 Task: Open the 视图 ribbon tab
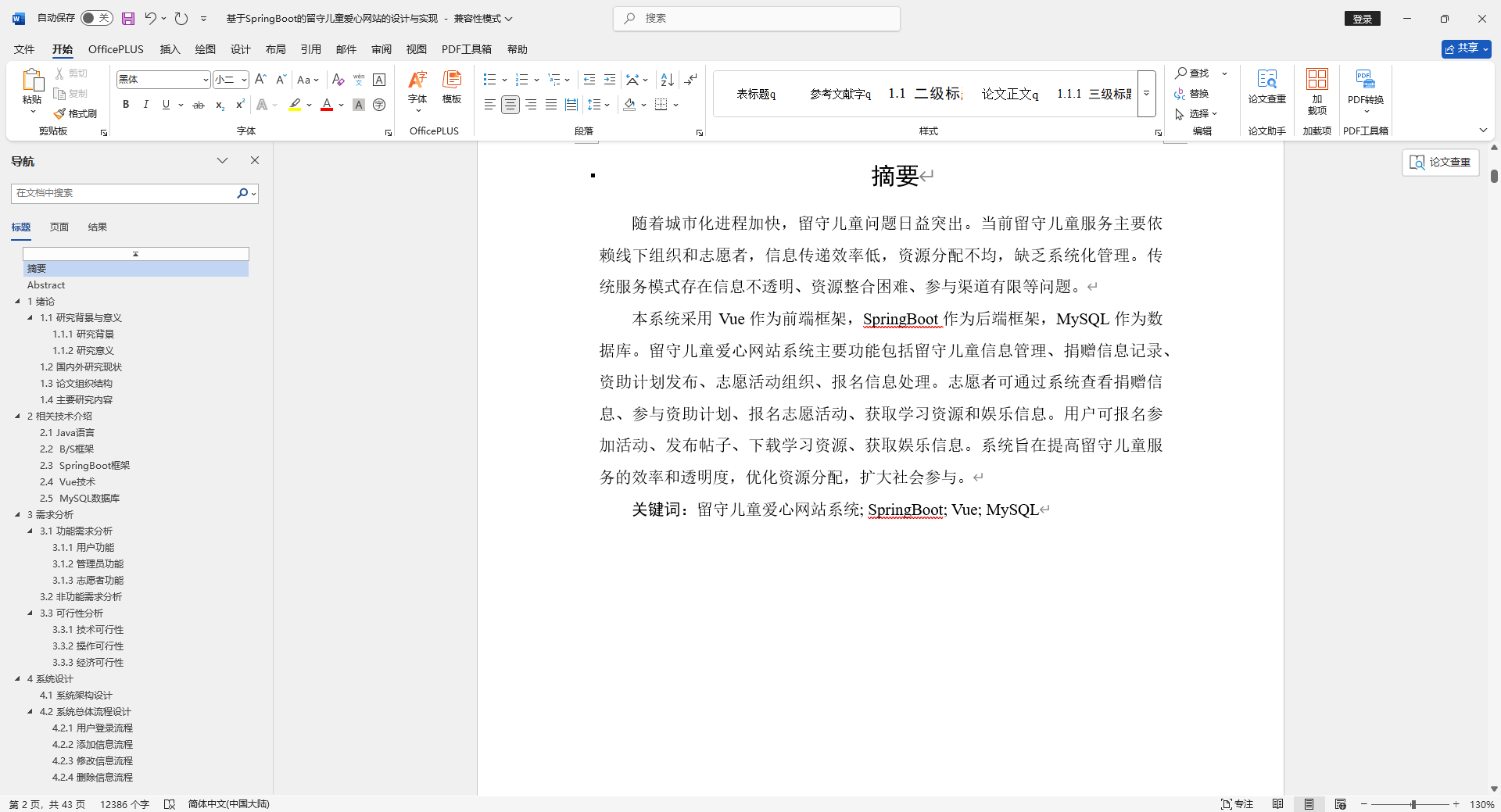pos(416,48)
